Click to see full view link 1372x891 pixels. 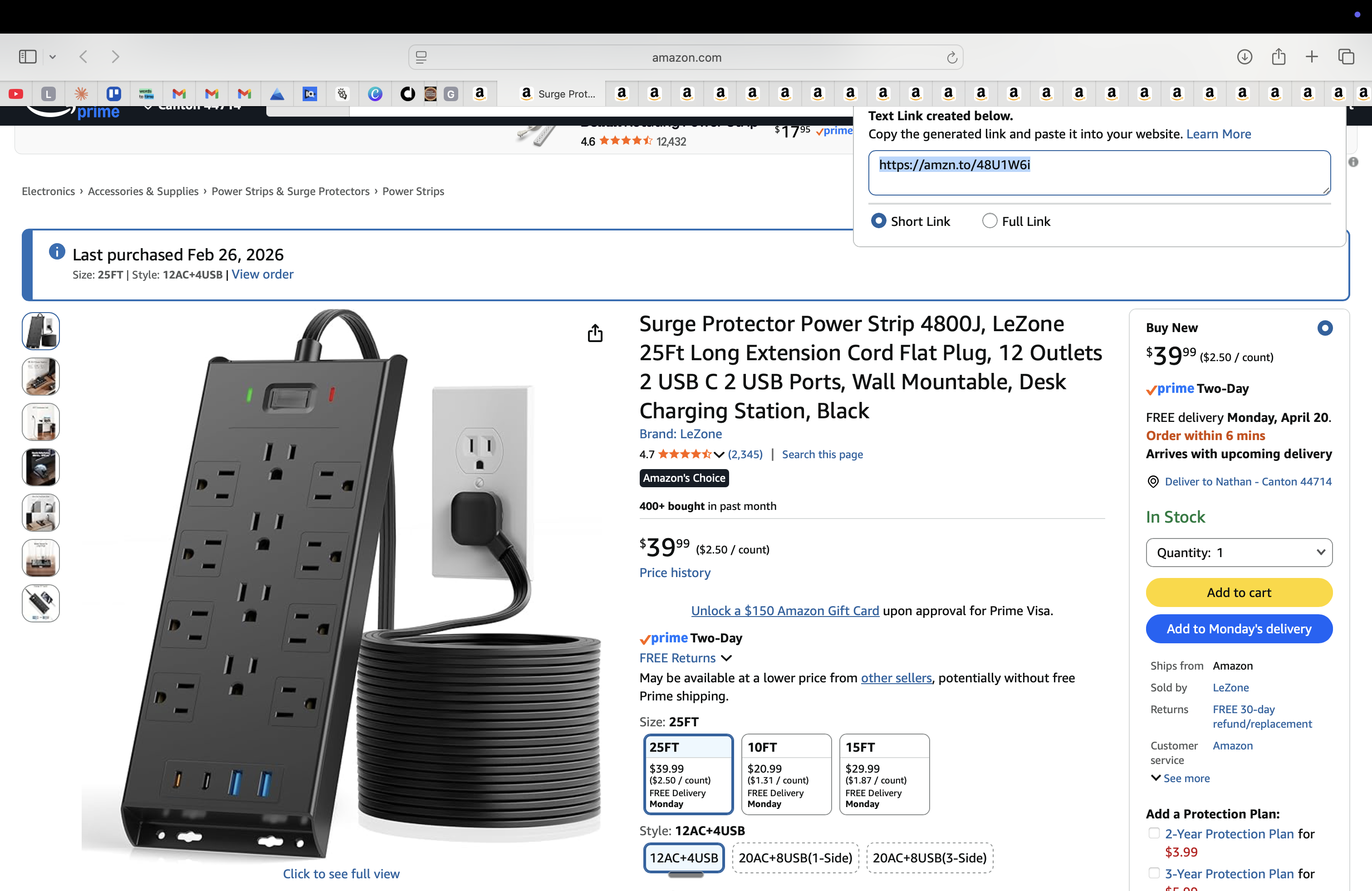point(341,874)
